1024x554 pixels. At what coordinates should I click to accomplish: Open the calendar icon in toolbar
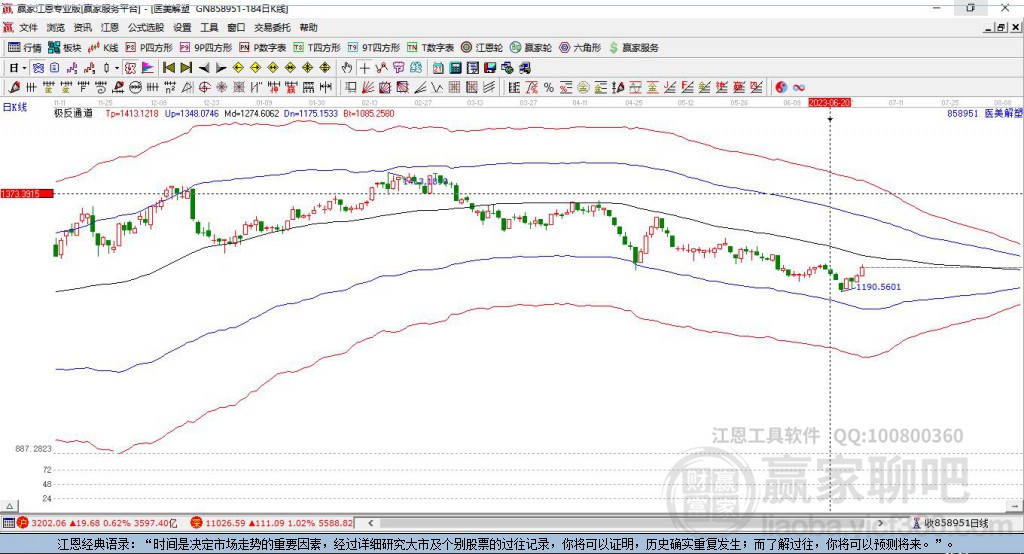(438, 68)
